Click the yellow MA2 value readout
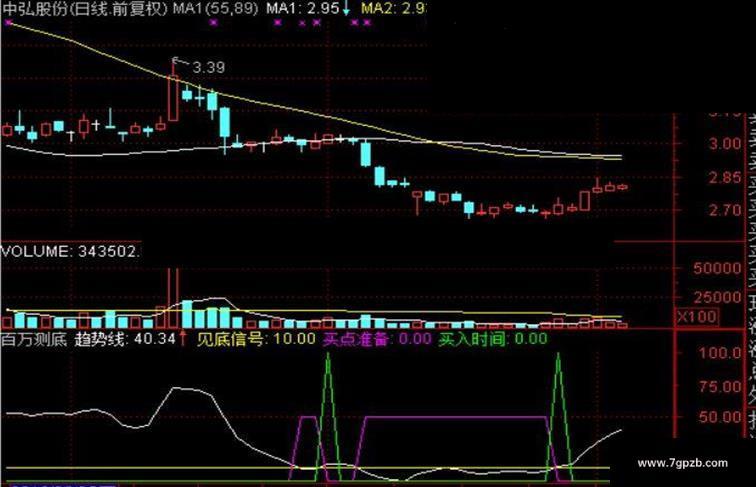 [393, 8]
